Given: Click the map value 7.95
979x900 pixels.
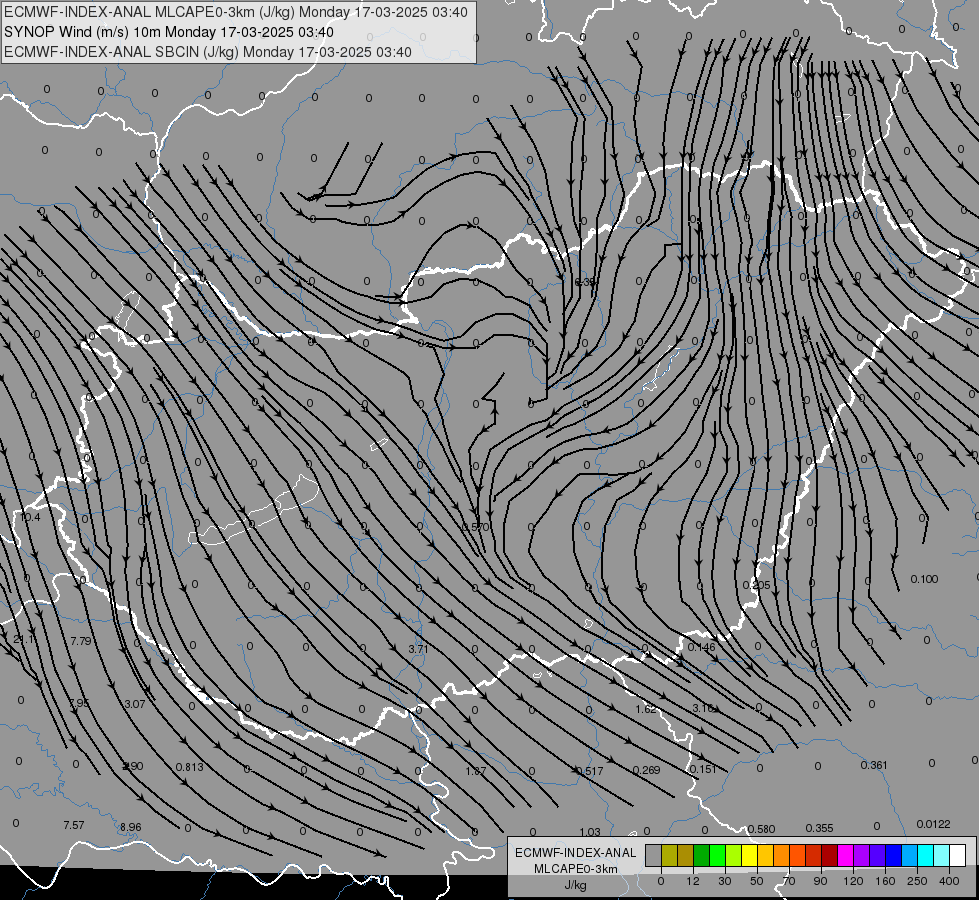Looking at the screenshot, I should [79, 703].
